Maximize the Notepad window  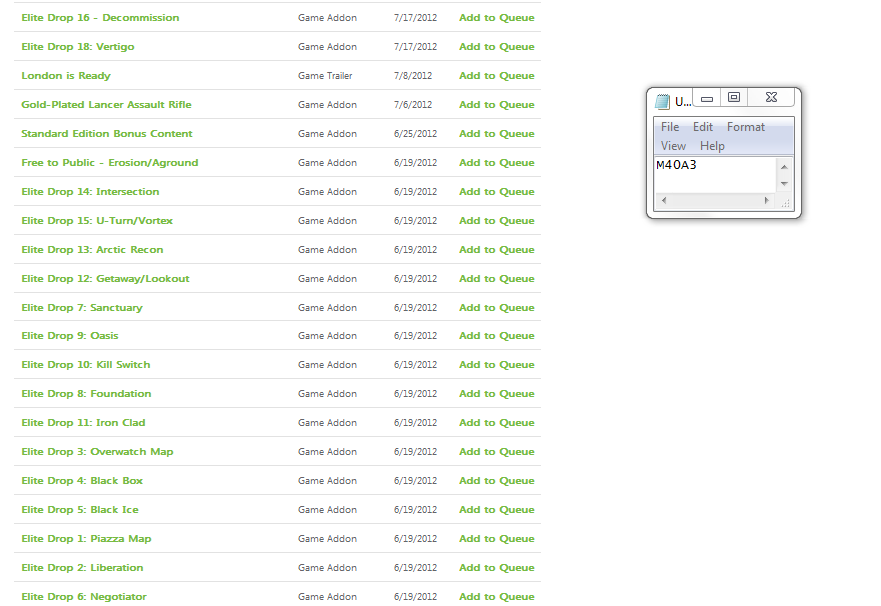[734, 98]
